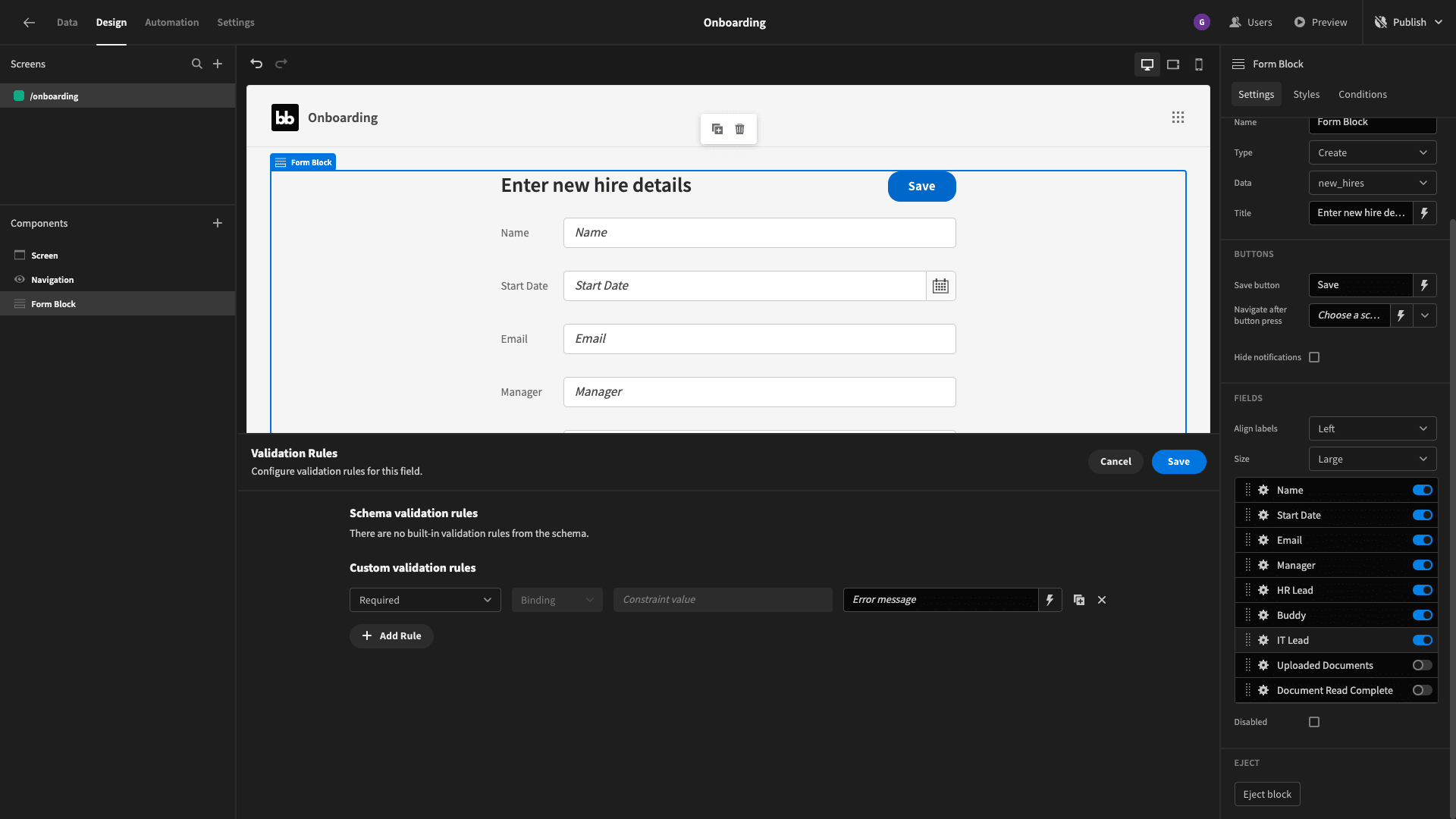Viewport: 1456px width, 819px height.
Task: Open the Users button
Action: (x=1250, y=23)
